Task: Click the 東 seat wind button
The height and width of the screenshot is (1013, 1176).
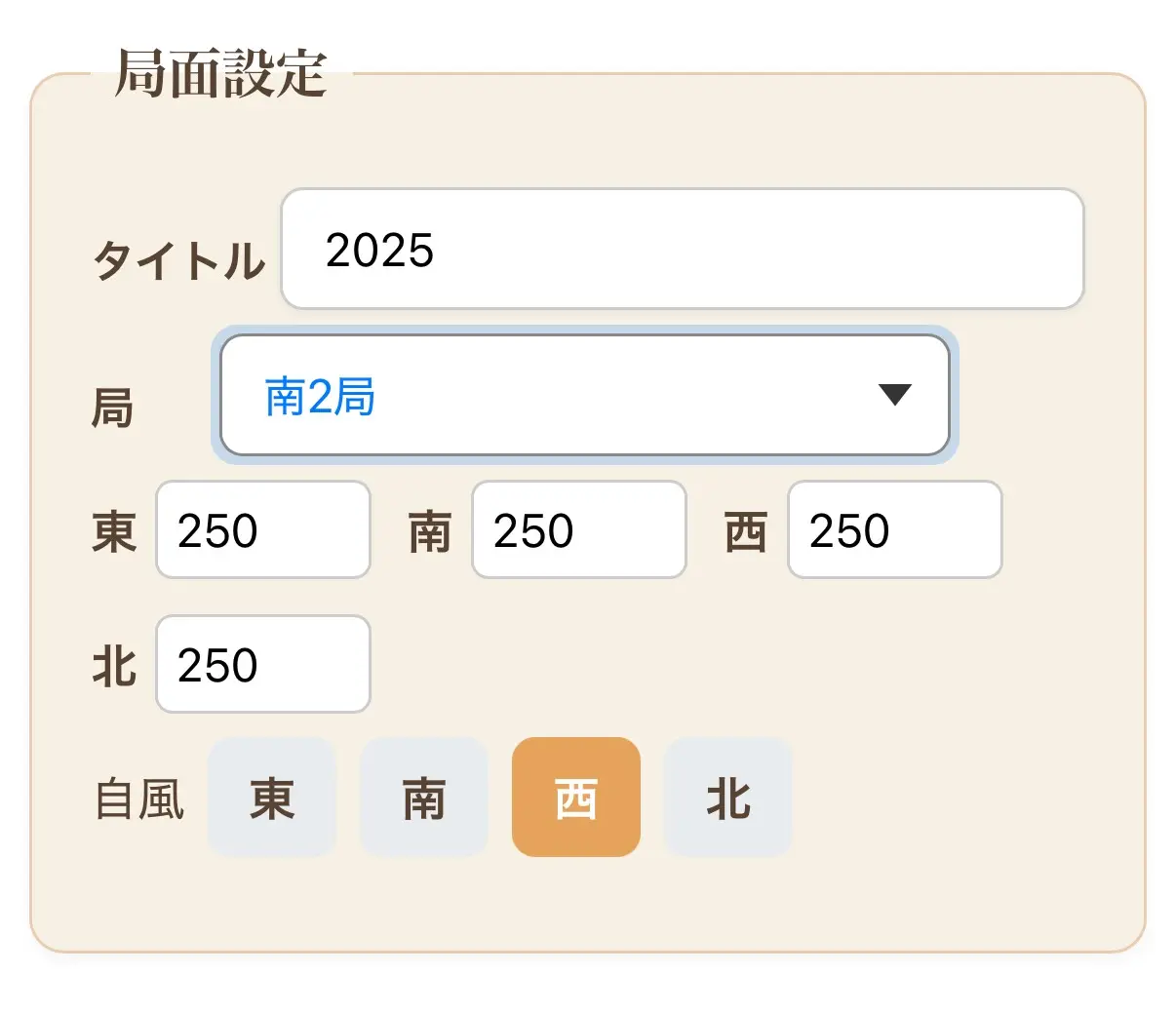Action: tap(272, 798)
